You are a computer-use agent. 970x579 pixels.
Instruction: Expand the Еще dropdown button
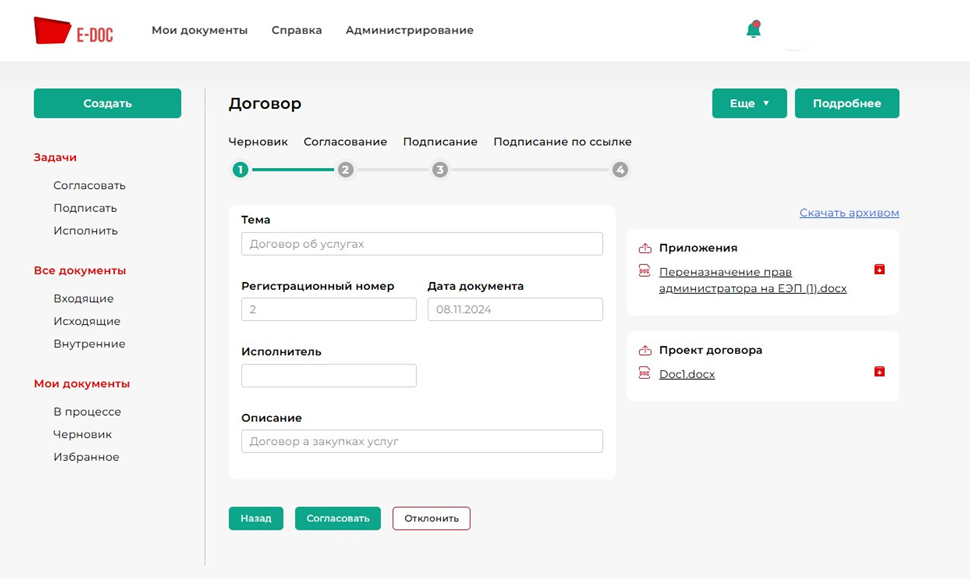[x=749, y=104]
